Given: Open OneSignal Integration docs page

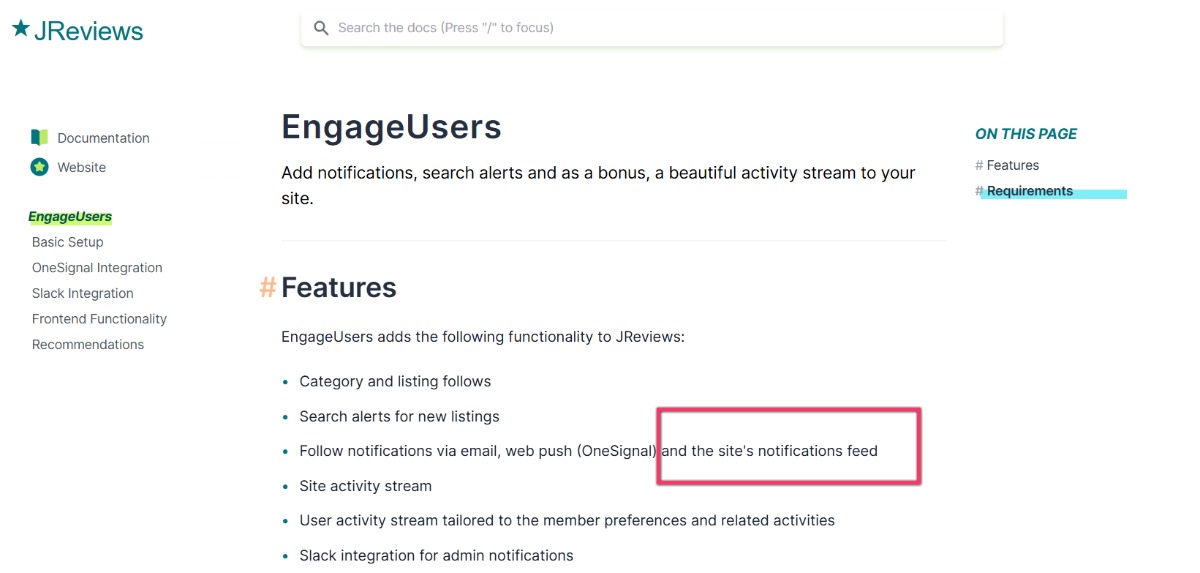Looking at the screenshot, I should pyautogui.click(x=97, y=268).
